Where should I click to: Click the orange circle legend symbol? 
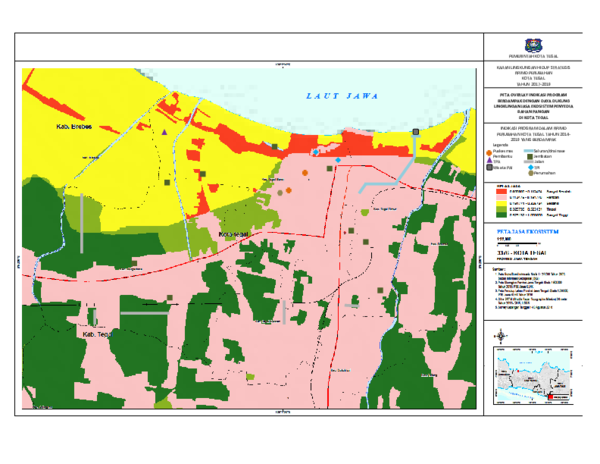click(487, 150)
